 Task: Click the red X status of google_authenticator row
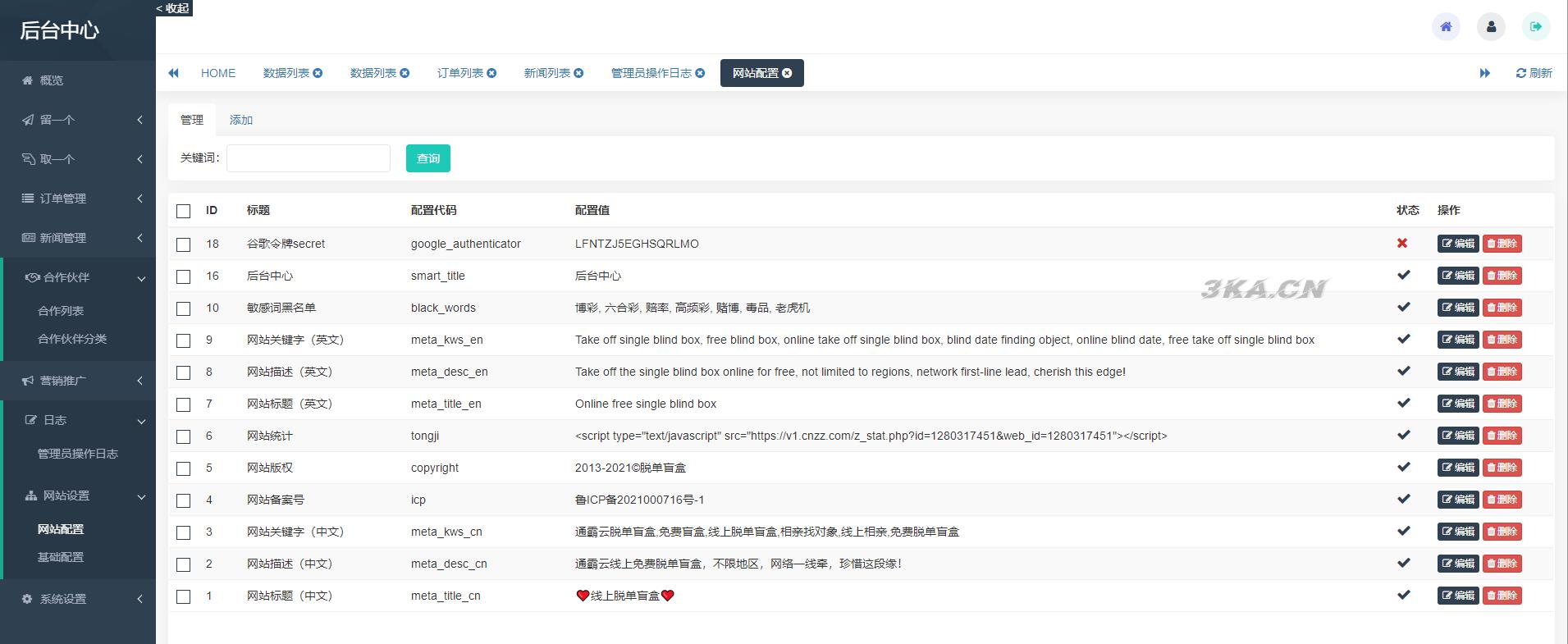[x=1402, y=244]
